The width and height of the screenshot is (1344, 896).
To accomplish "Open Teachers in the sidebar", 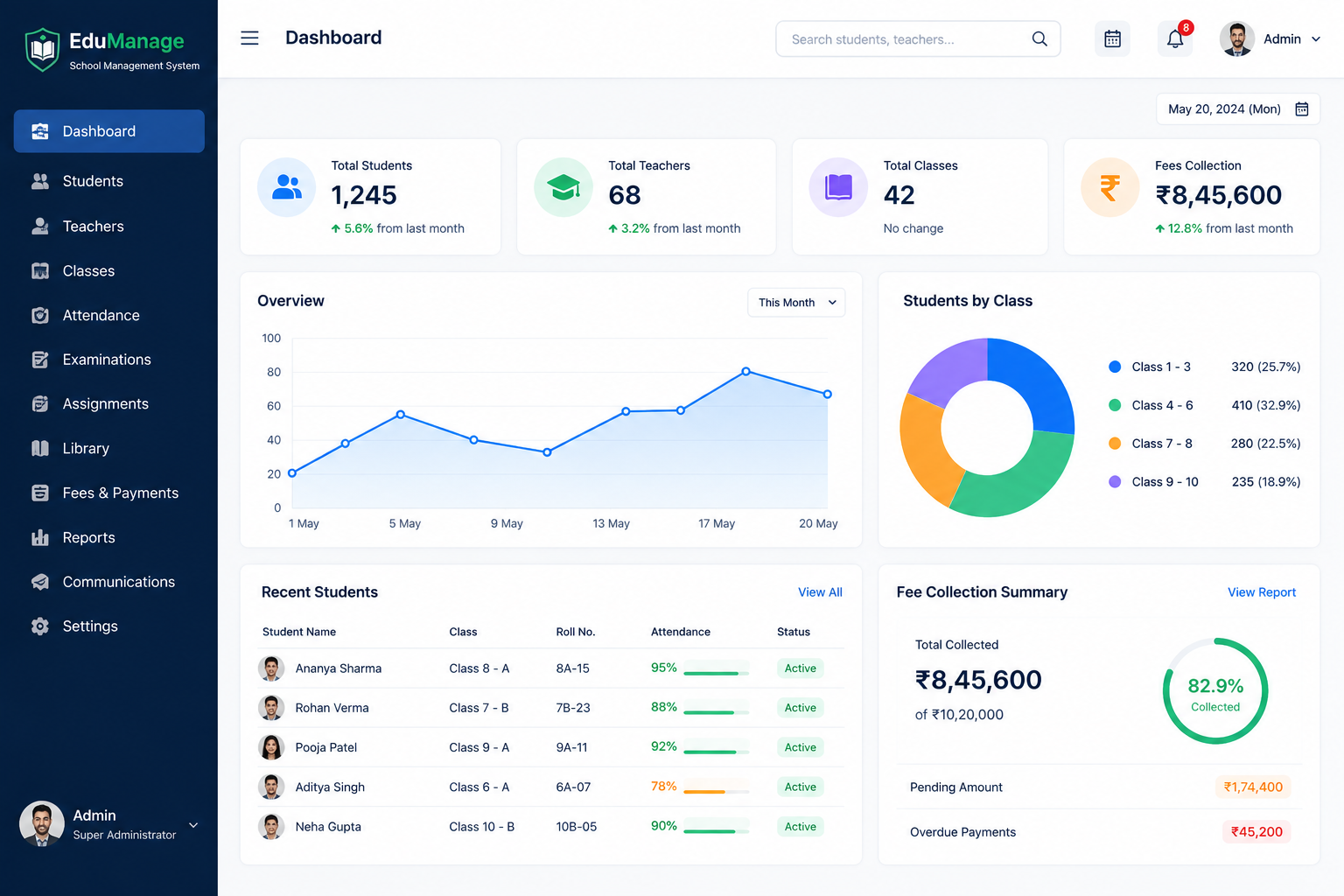I will pos(109,226).
